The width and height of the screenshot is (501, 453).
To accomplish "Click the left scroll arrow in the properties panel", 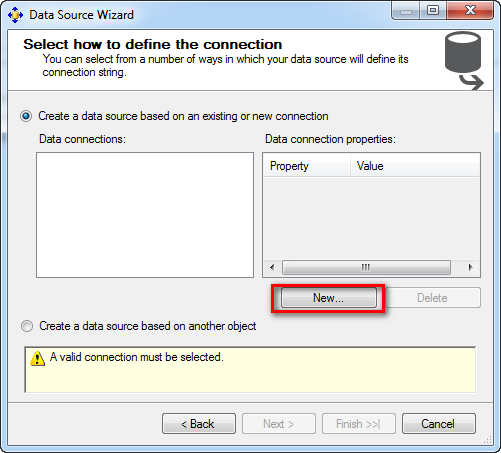I will 272,267.
